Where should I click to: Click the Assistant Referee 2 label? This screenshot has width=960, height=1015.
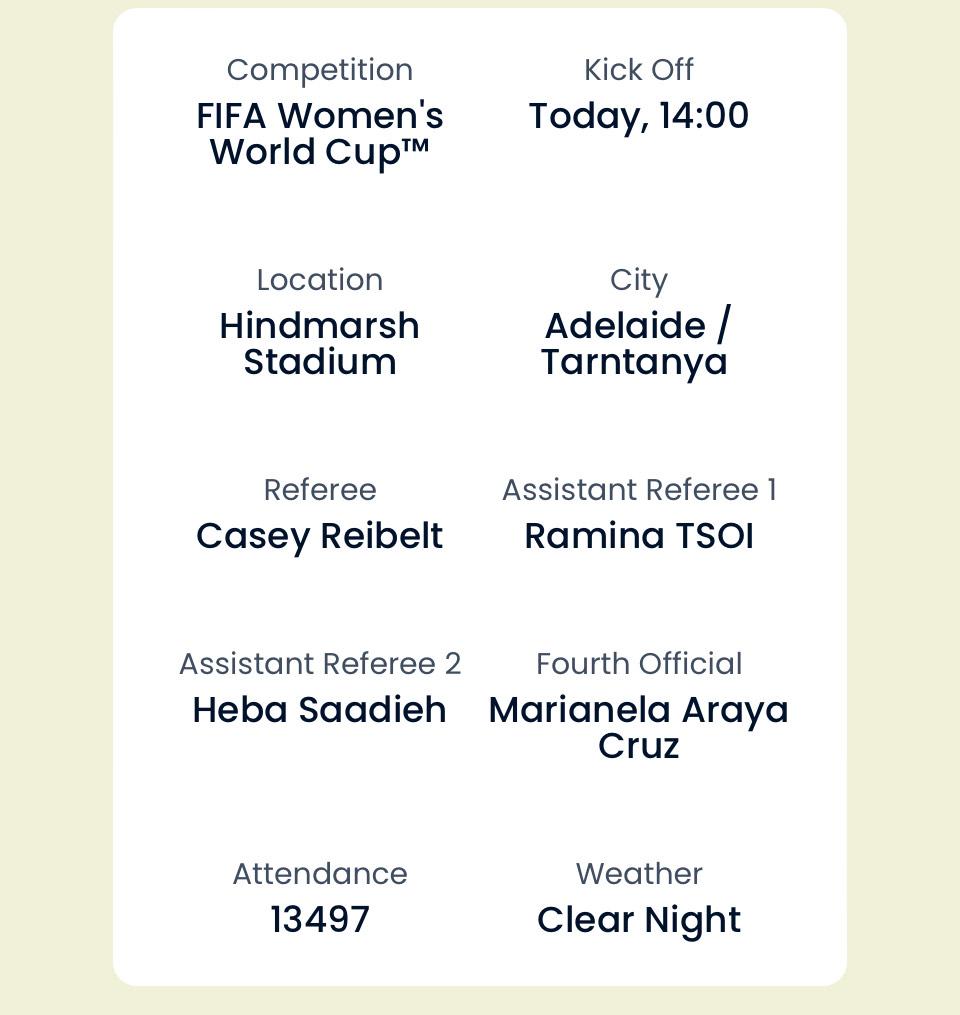(320, 664)
